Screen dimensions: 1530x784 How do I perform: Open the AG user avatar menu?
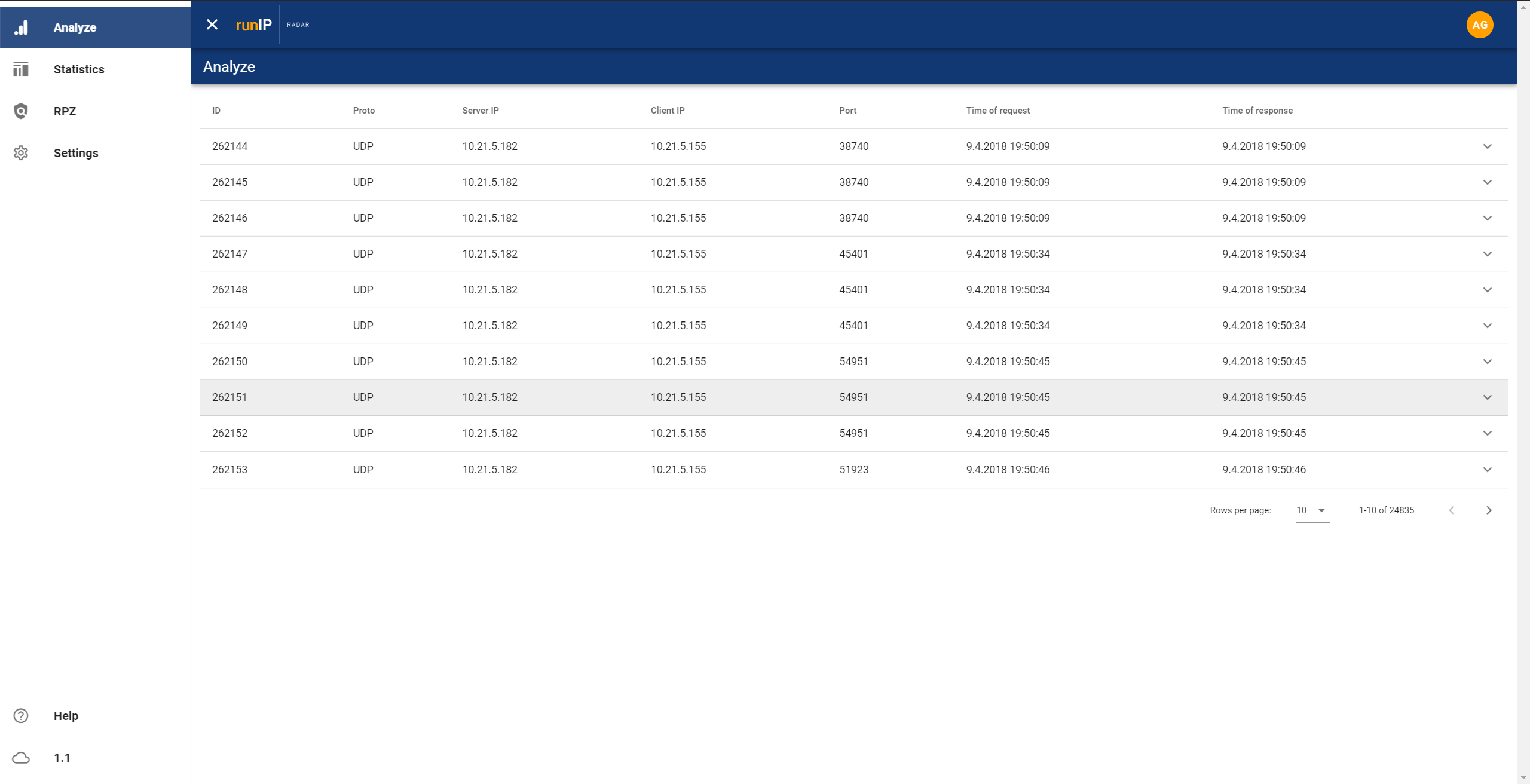(1479, 25)
